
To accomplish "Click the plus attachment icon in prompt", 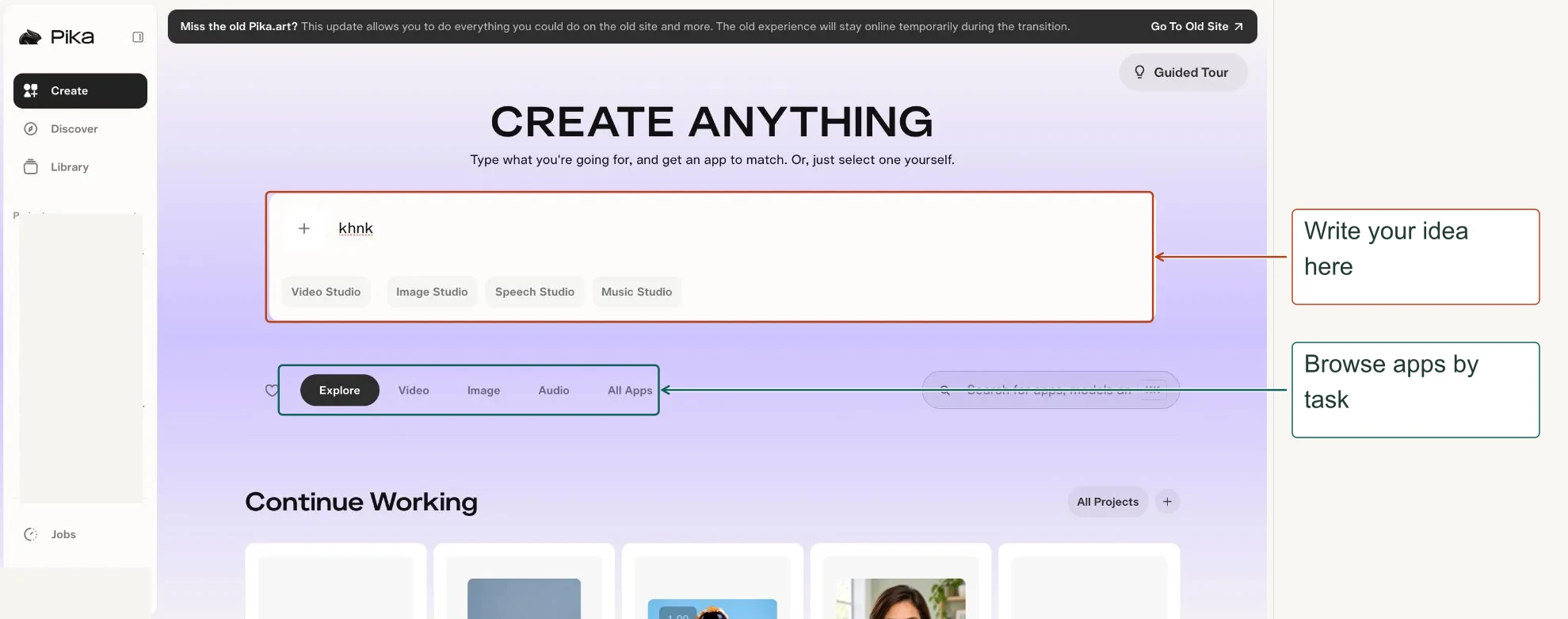I will [x=304, y=228].
